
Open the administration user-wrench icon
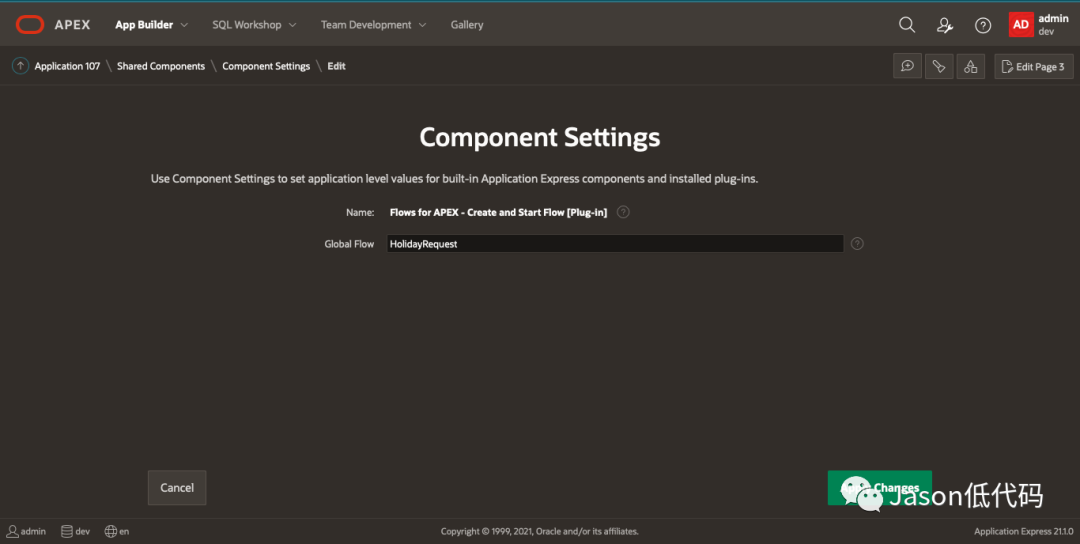tap(945, 25)
